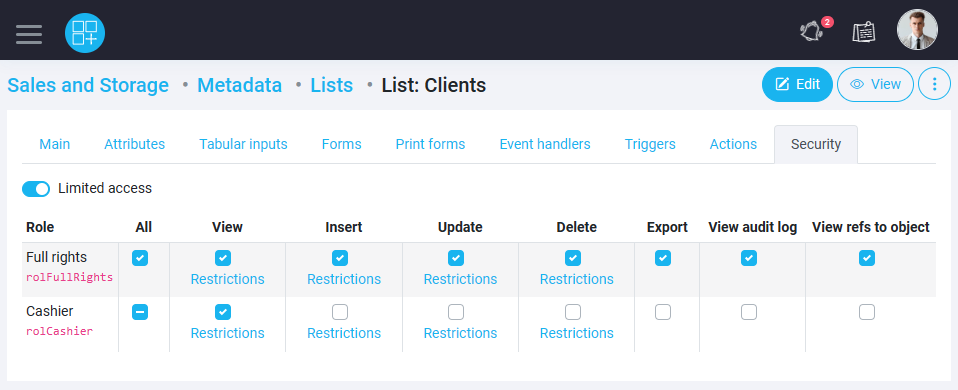Click the Edit button

797,84
